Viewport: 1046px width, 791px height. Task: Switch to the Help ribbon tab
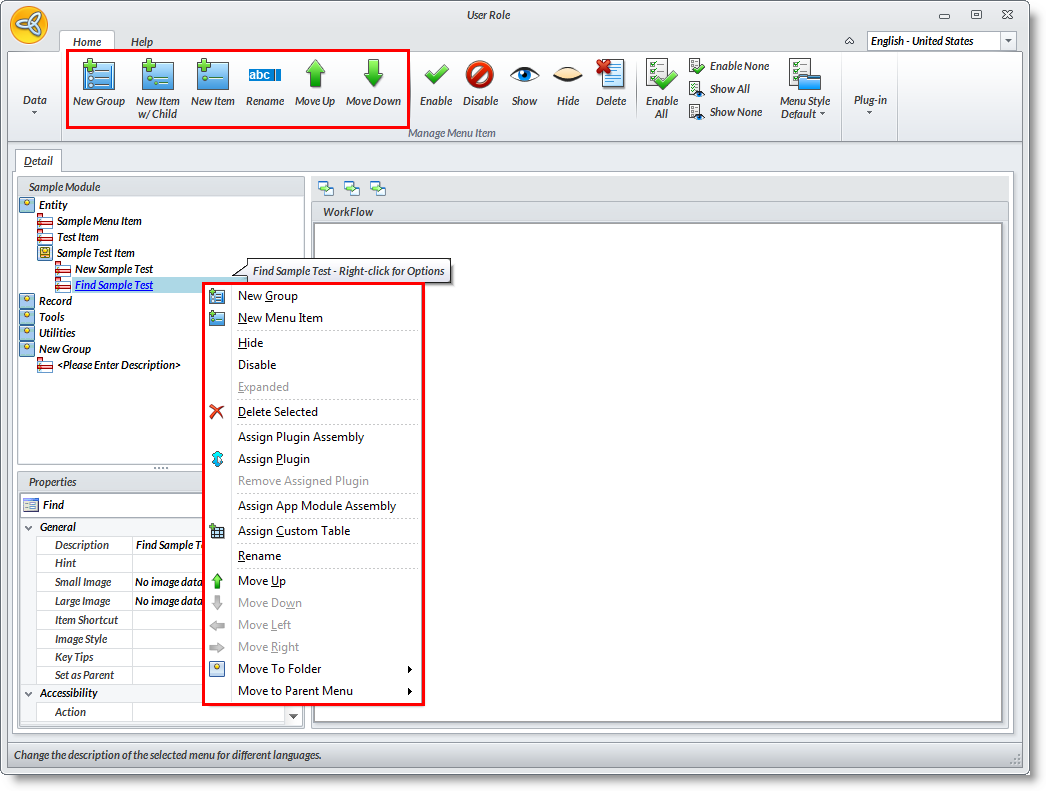pos(142,42)
